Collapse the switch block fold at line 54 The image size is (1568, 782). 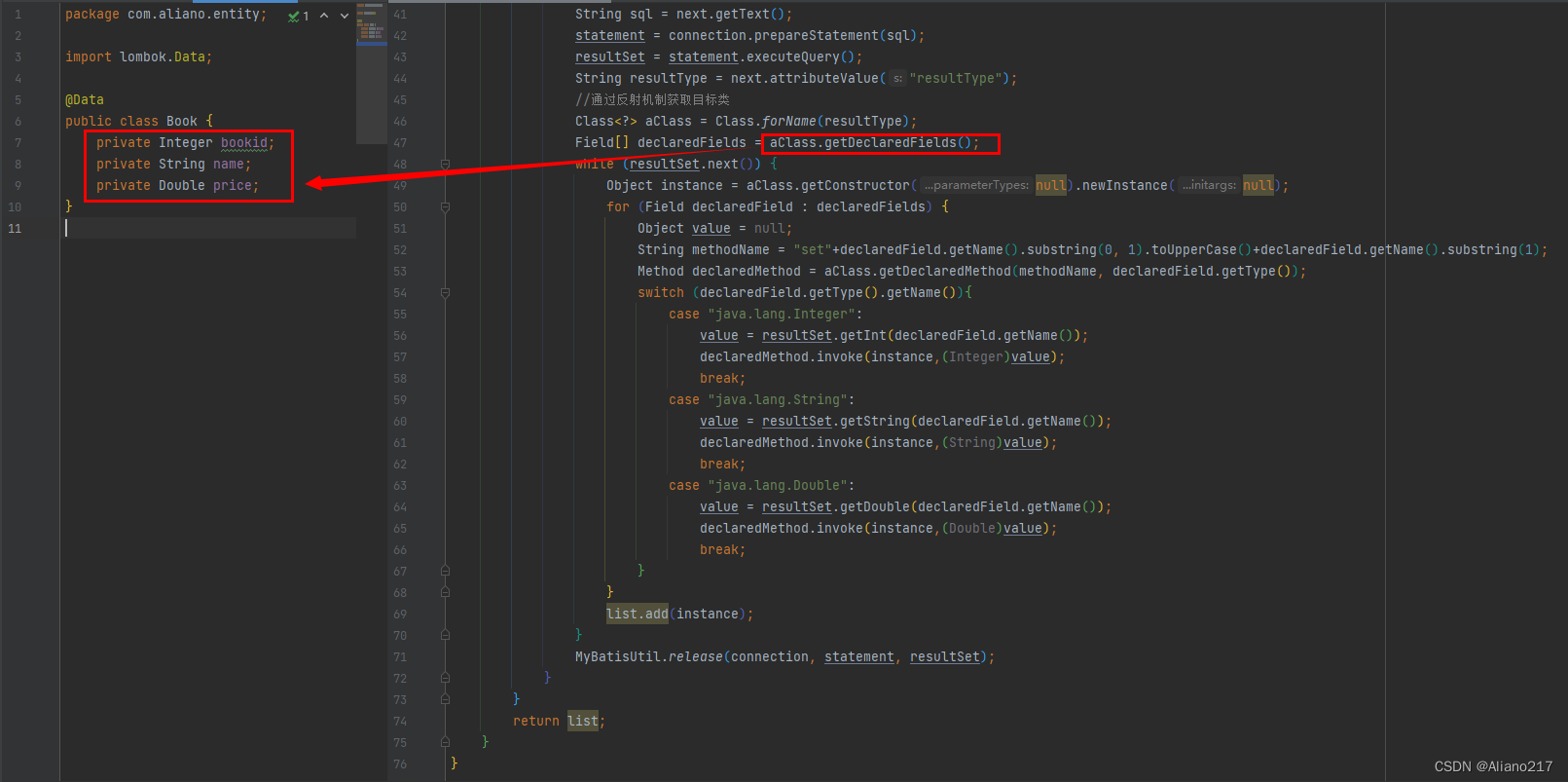[445, 292]
